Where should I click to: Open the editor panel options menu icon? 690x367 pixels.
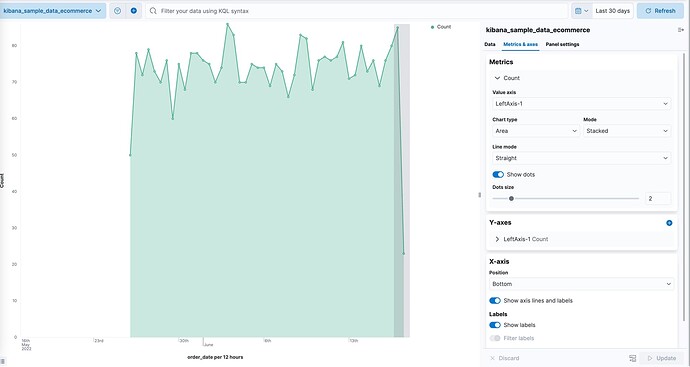coord(681,30)
